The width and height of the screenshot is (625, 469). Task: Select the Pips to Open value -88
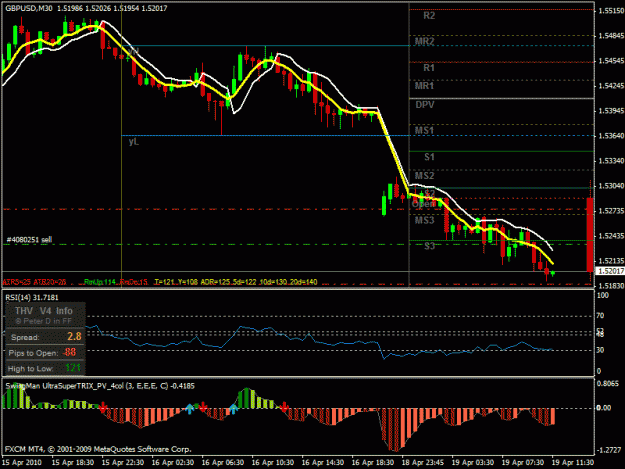[x=69, y=352]
